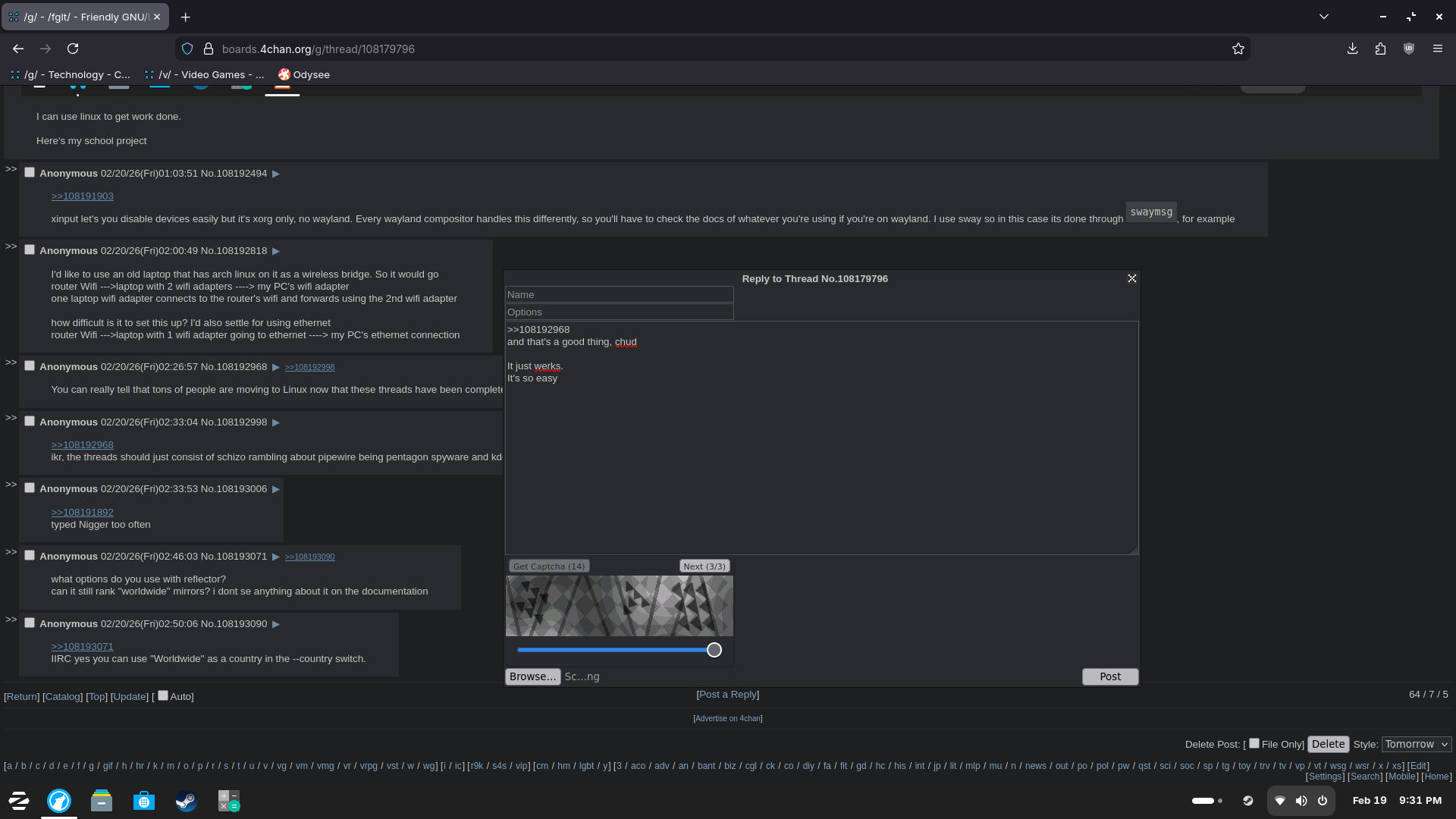Expand post menu arrow for No.108192818
The width and height of the screenshot is (1456, 819).
click(x=276, y=251)
